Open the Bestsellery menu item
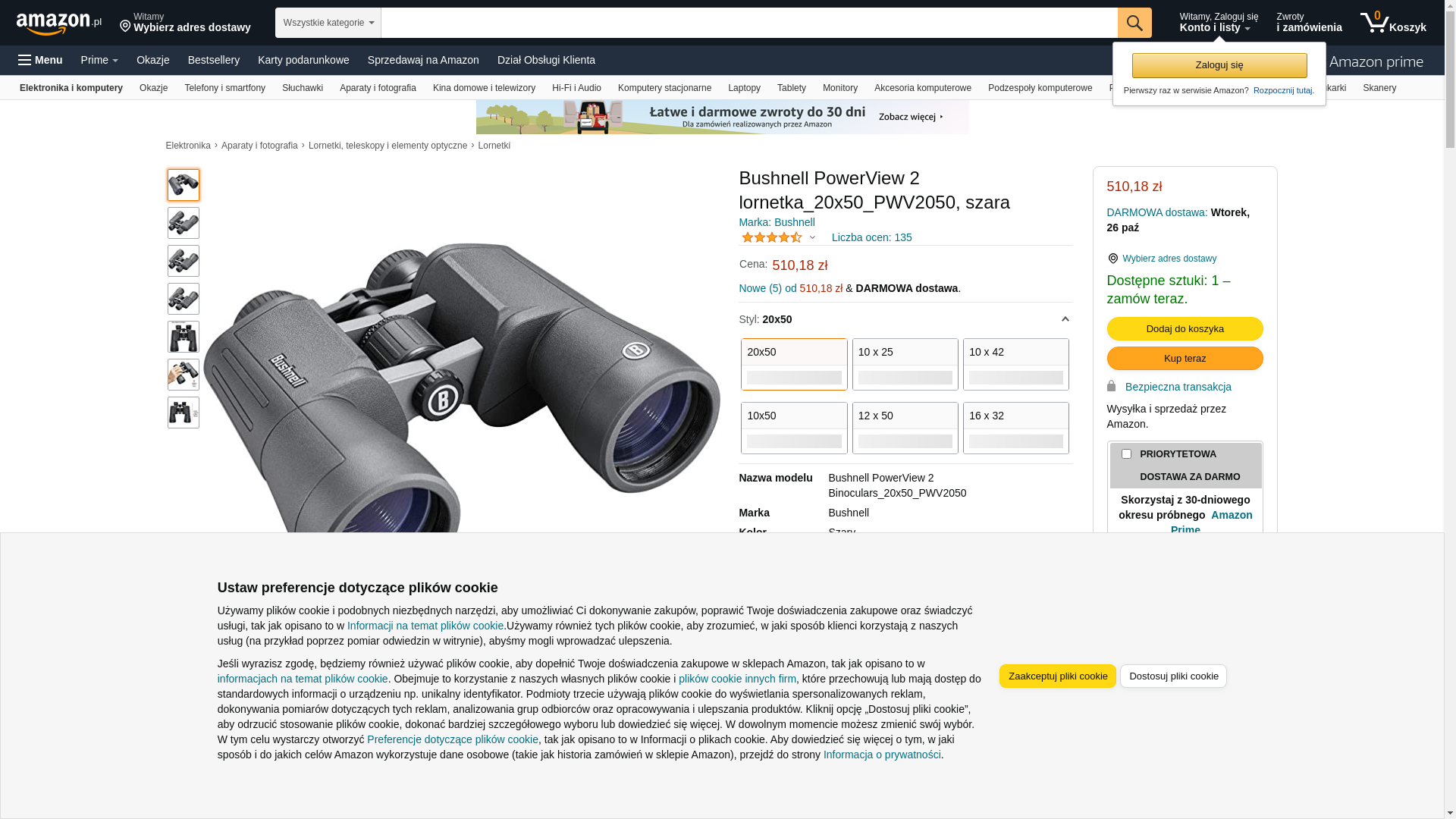The width and height of the screenshot is (1456, 819). click(x=214, y=60)
